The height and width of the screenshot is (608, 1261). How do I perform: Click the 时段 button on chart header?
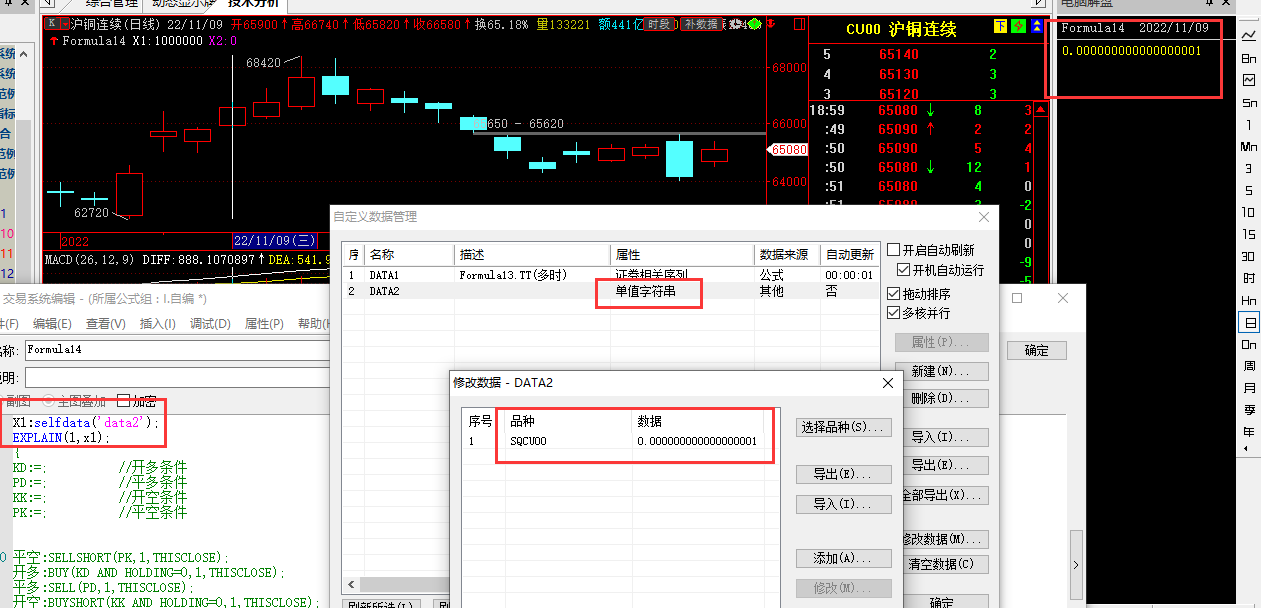click(658, 24)
